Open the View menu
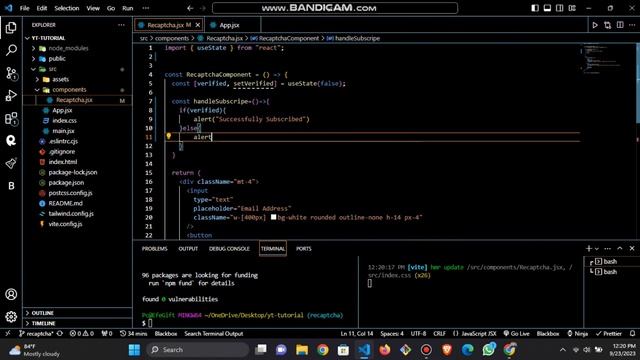The image size is (640, 360). pyautogui.click(x=93, y=8)
